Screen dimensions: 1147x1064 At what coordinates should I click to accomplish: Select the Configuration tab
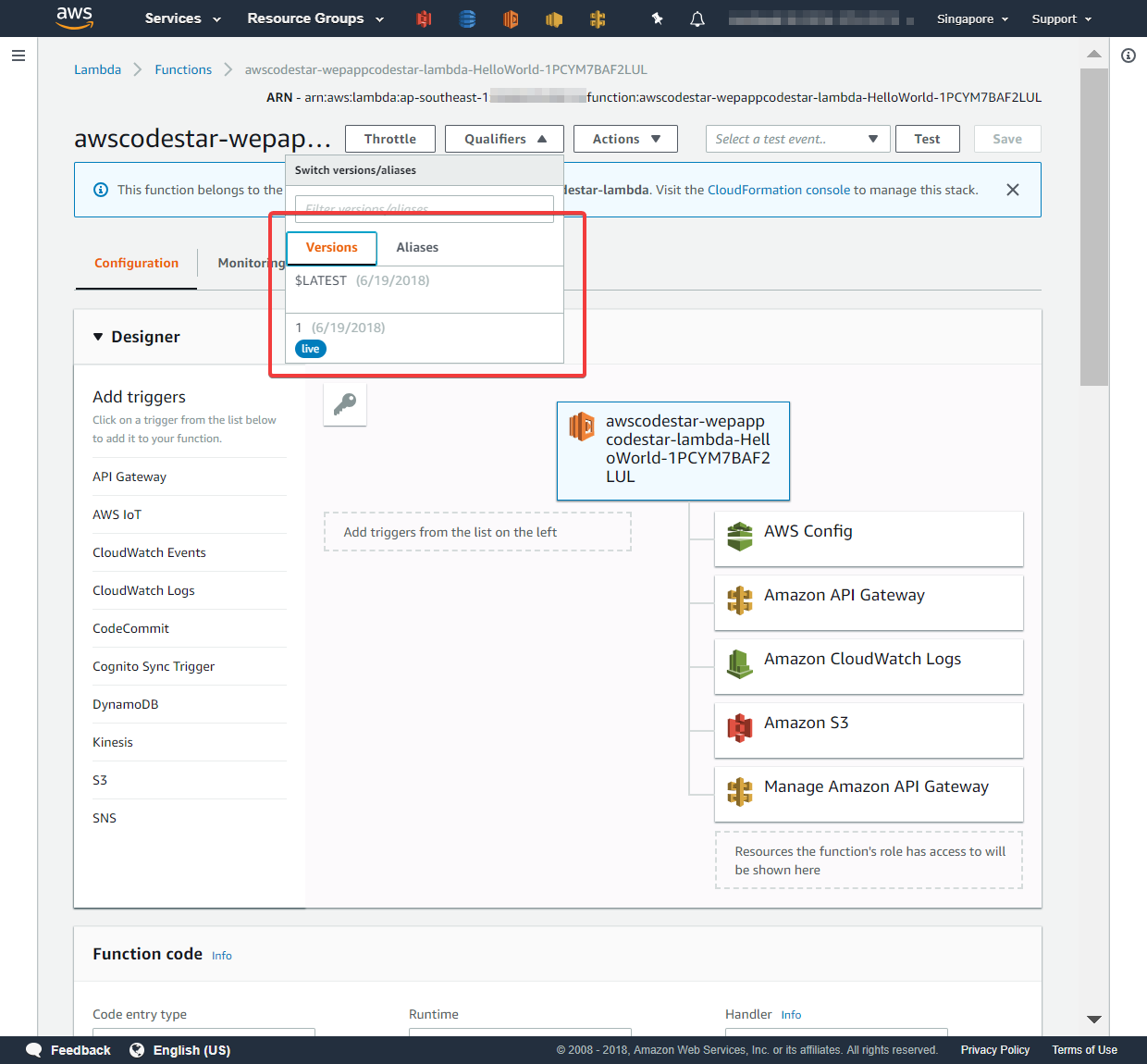(136, 264)
